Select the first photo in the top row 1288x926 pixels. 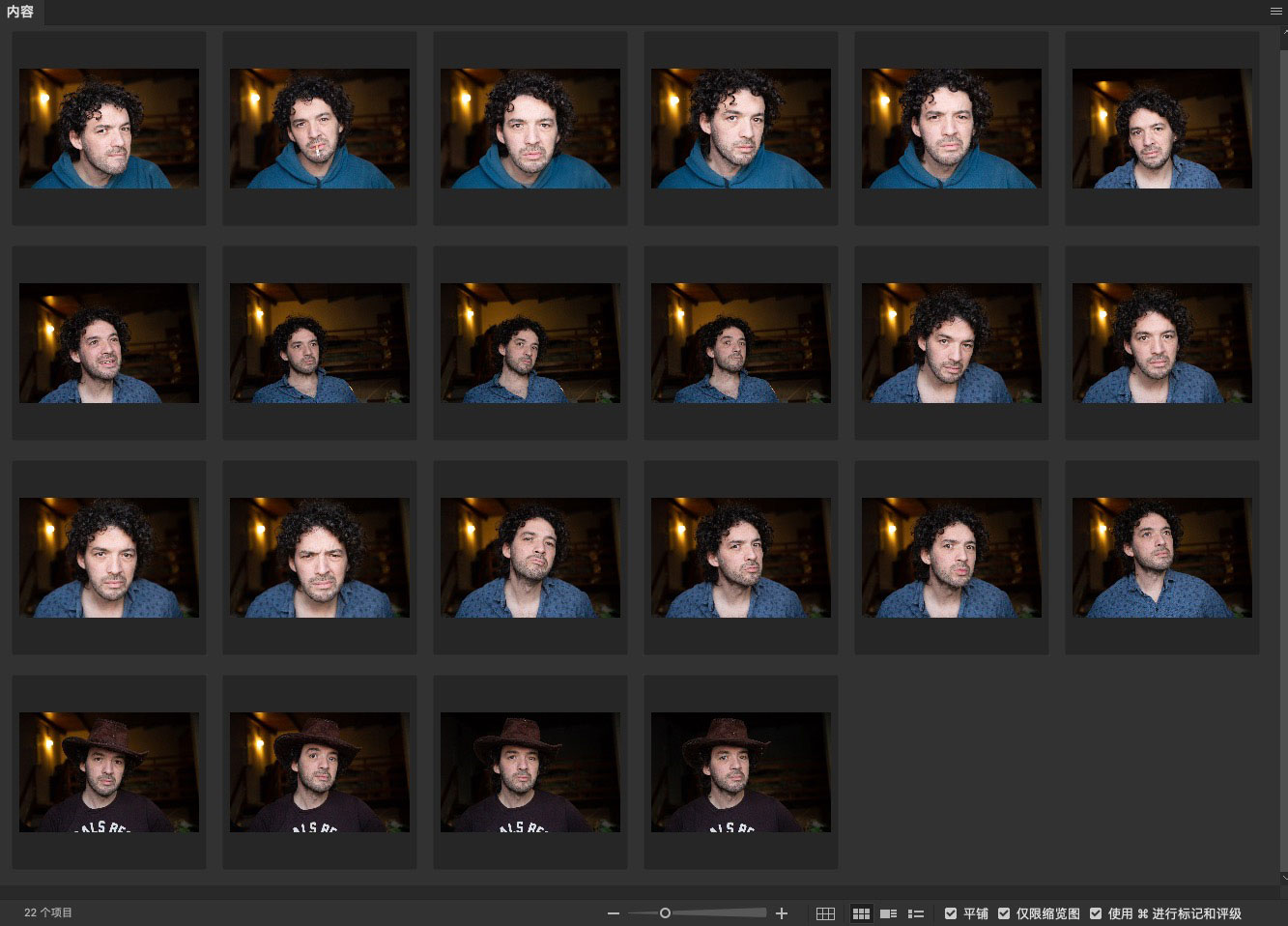click(109, 128)
